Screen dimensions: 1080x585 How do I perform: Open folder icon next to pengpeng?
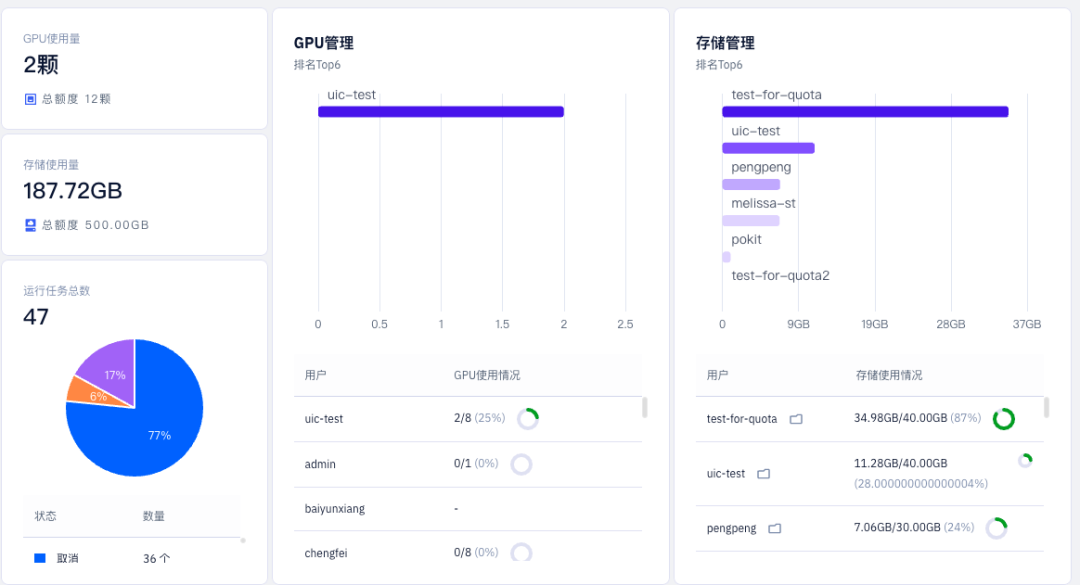(x=775, y=528)
